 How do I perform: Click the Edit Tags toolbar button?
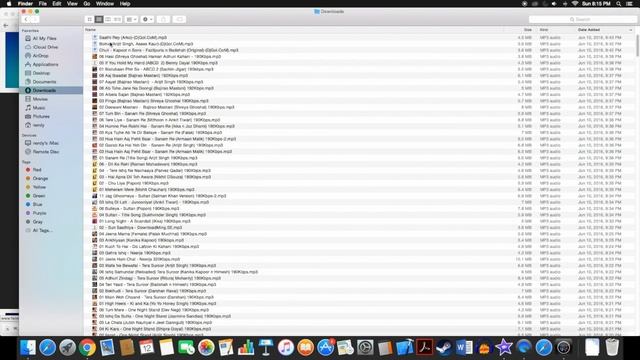coord(179,19)
